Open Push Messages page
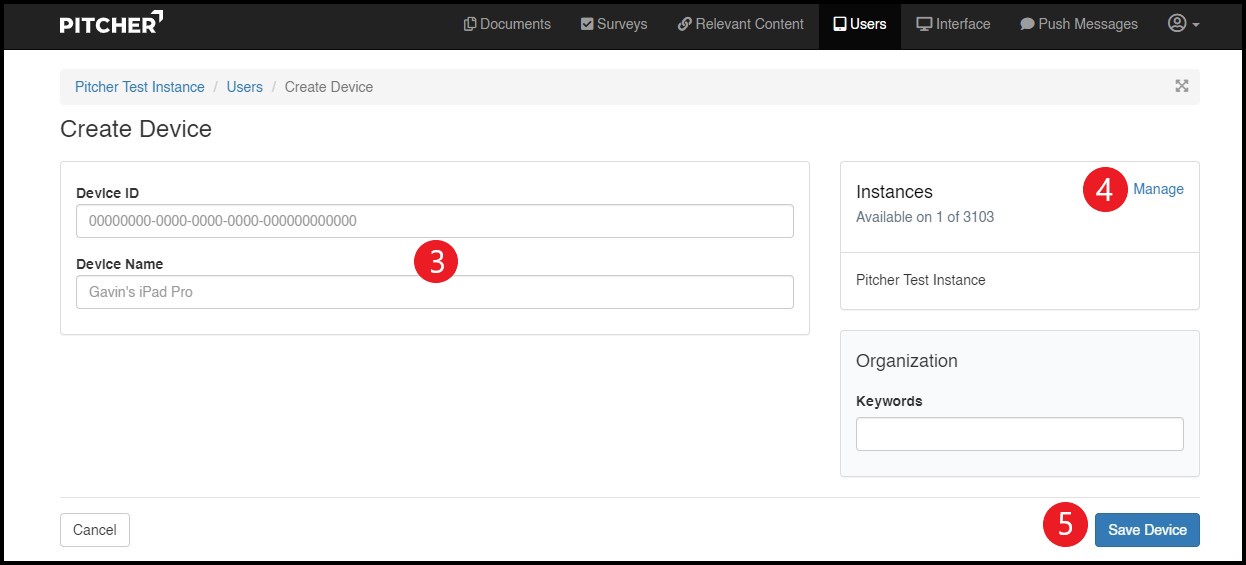Image resolution: width=1246 pixels, height=565 pixels. tap(1078, 24)
